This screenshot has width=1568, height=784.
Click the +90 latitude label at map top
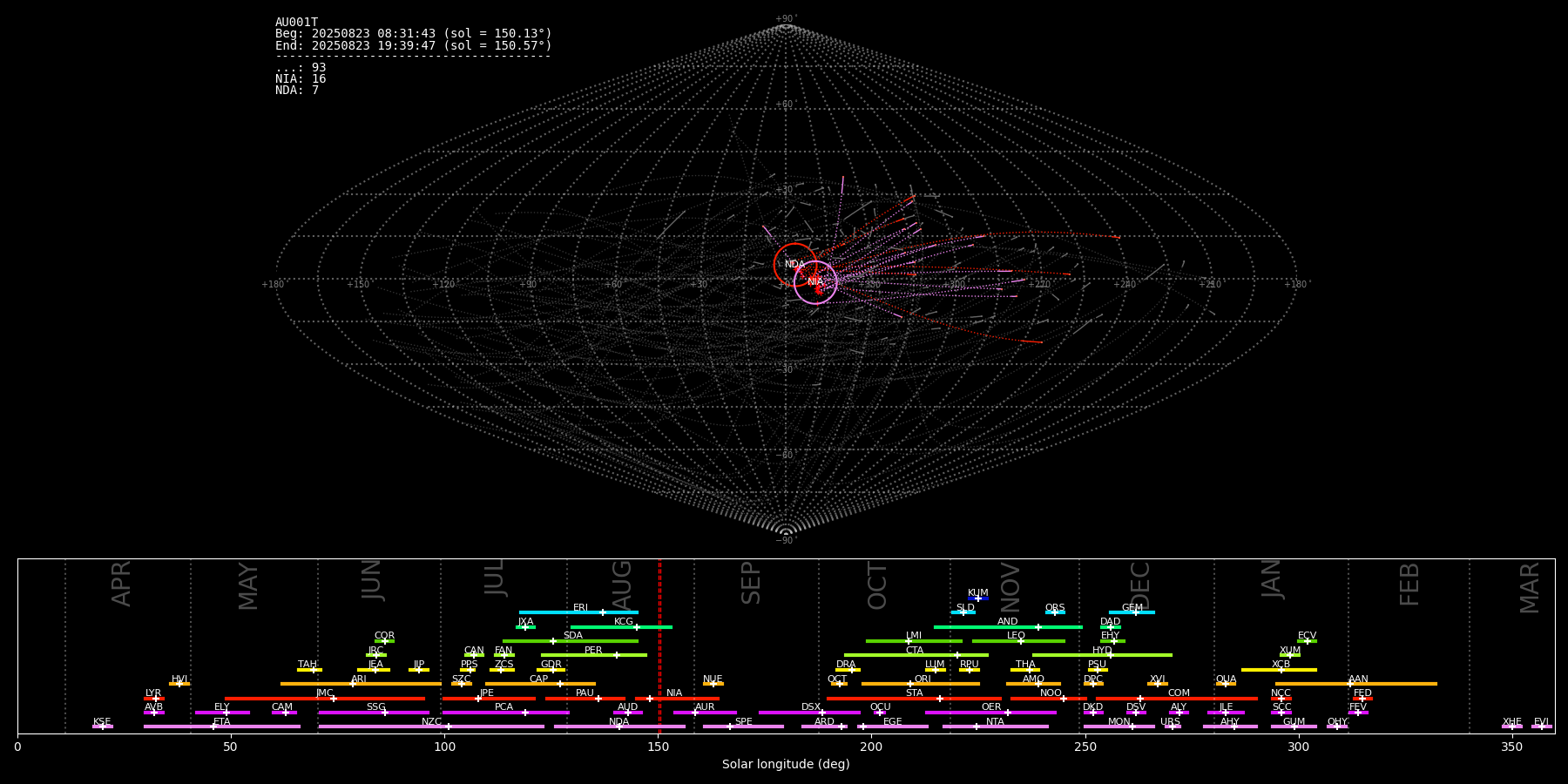click(785, 19)
